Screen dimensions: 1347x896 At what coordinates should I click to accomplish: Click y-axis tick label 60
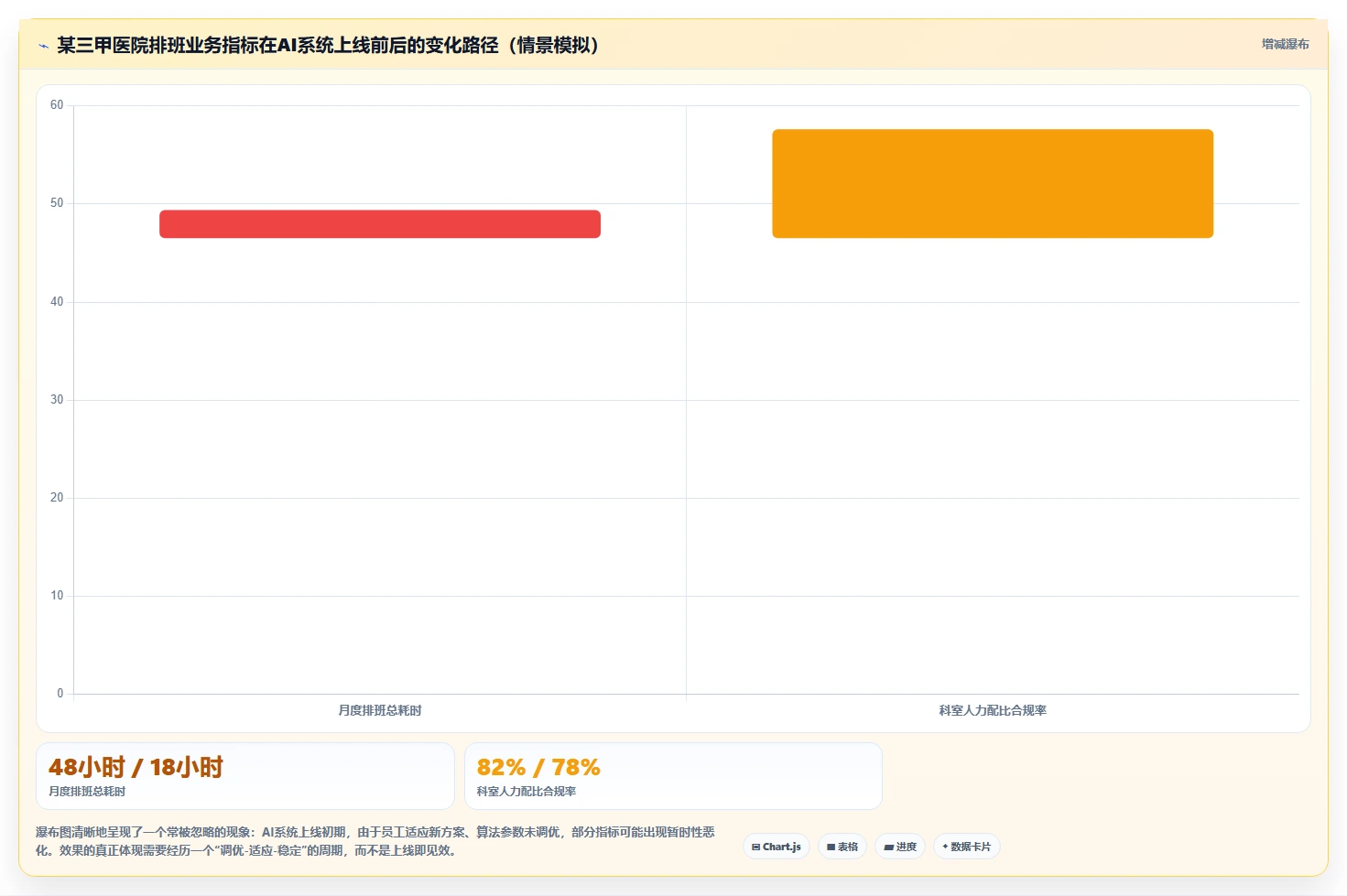click(57, 105)
